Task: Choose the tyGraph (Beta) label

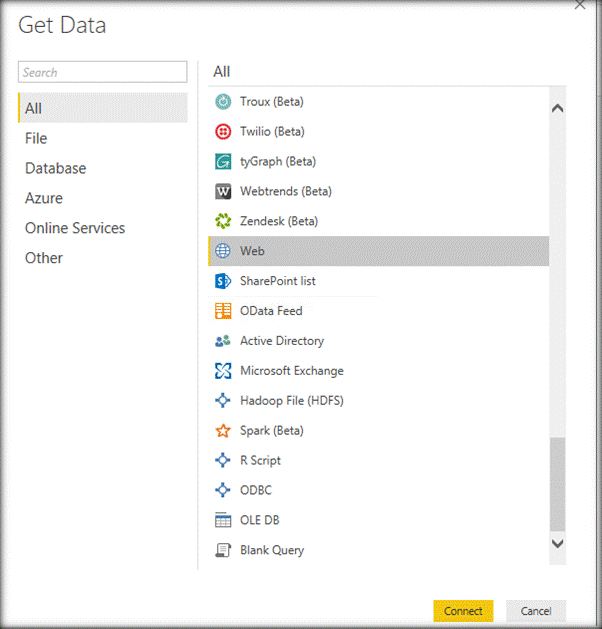Action: (x=278, y=162)
